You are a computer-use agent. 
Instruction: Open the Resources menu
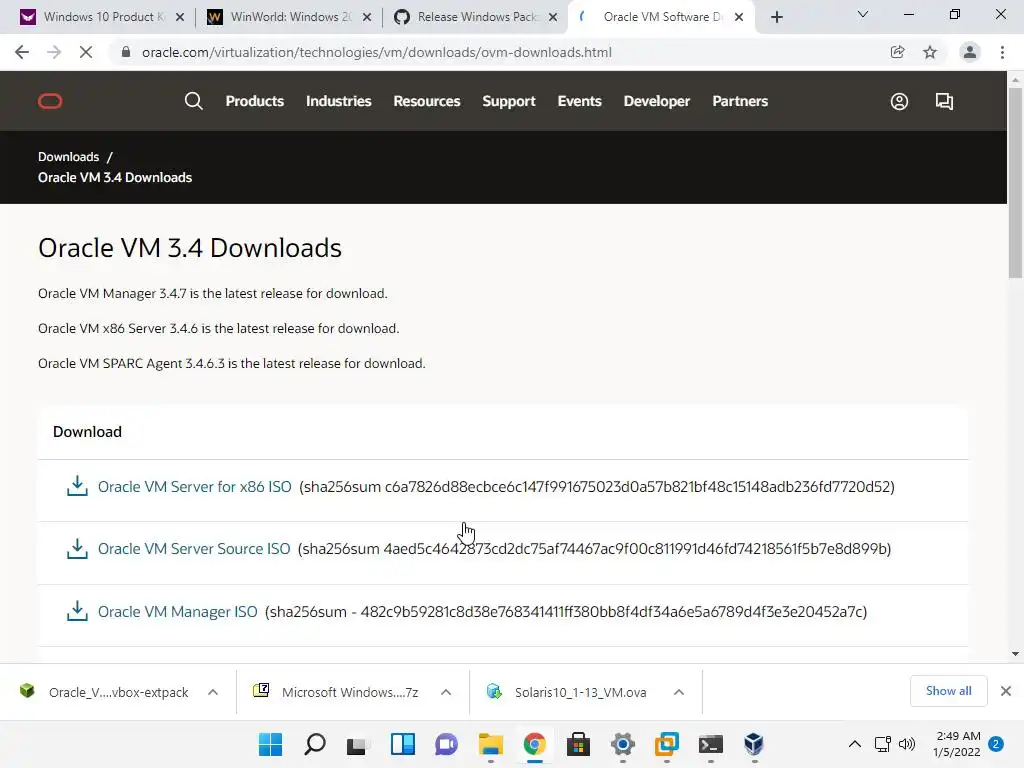(426, 101)
